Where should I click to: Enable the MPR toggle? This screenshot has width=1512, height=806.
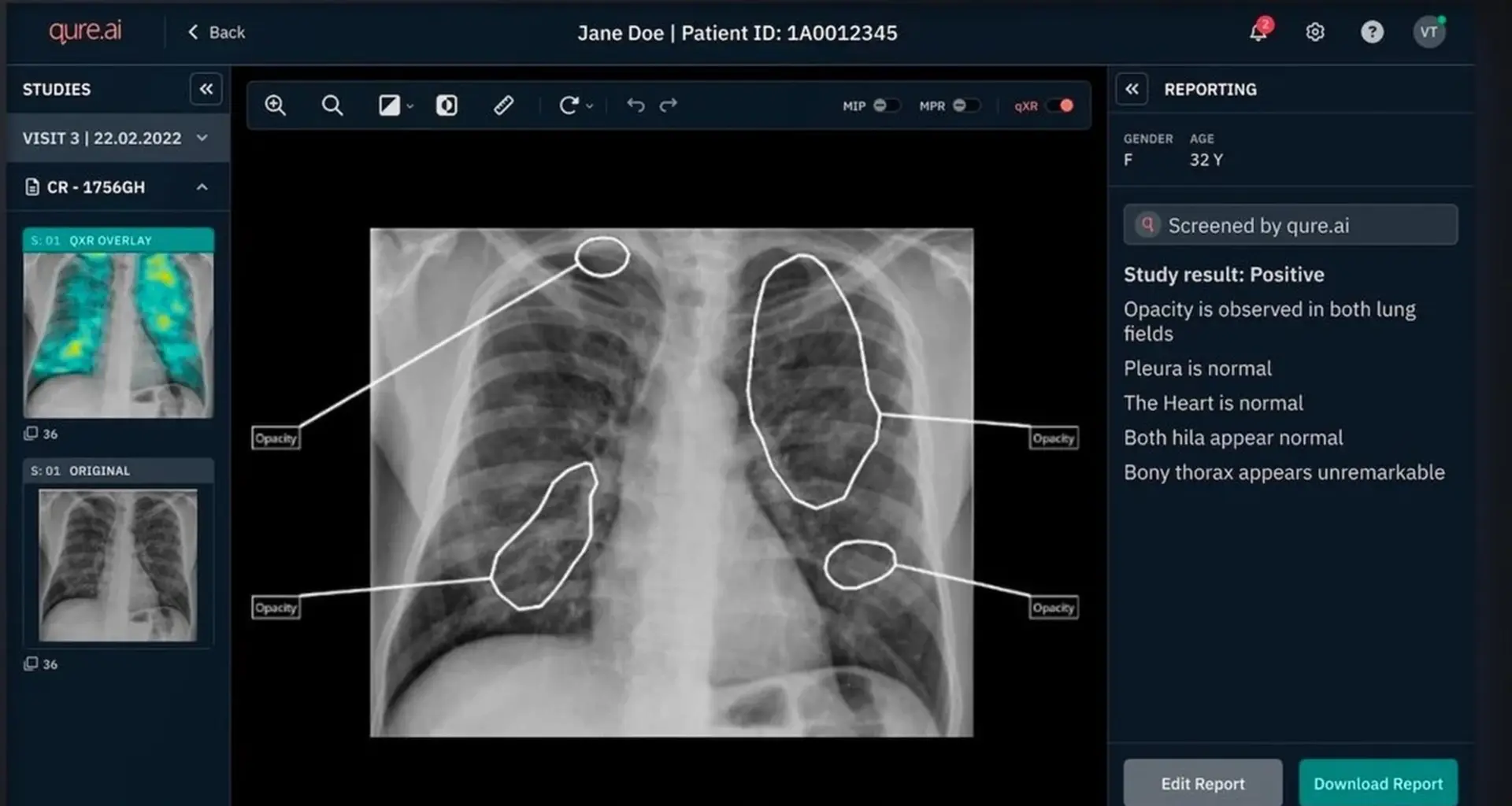pos(965,105)
